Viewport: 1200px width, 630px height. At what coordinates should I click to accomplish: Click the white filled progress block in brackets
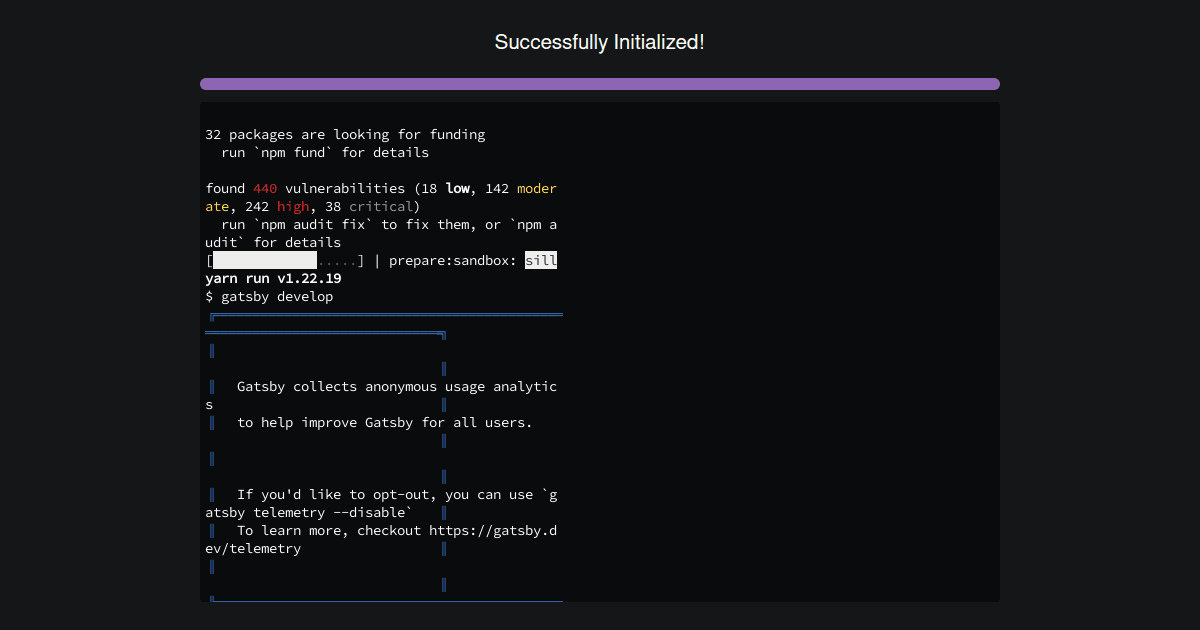tap(263, 260)
